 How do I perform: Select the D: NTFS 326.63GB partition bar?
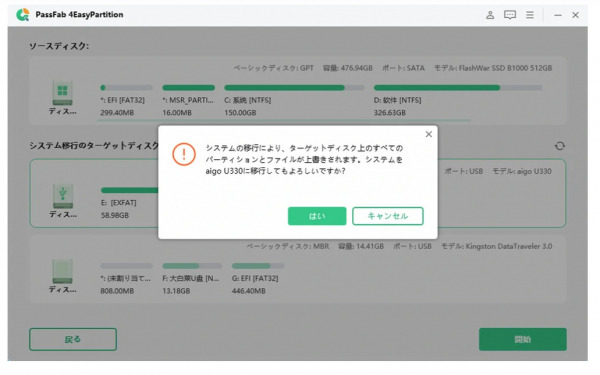(x=458, y=88)
